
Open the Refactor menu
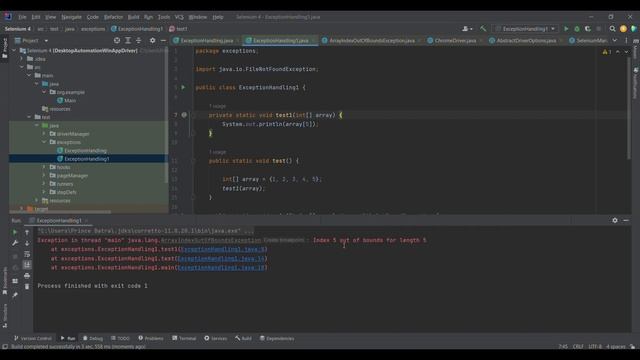pos(113,17)
